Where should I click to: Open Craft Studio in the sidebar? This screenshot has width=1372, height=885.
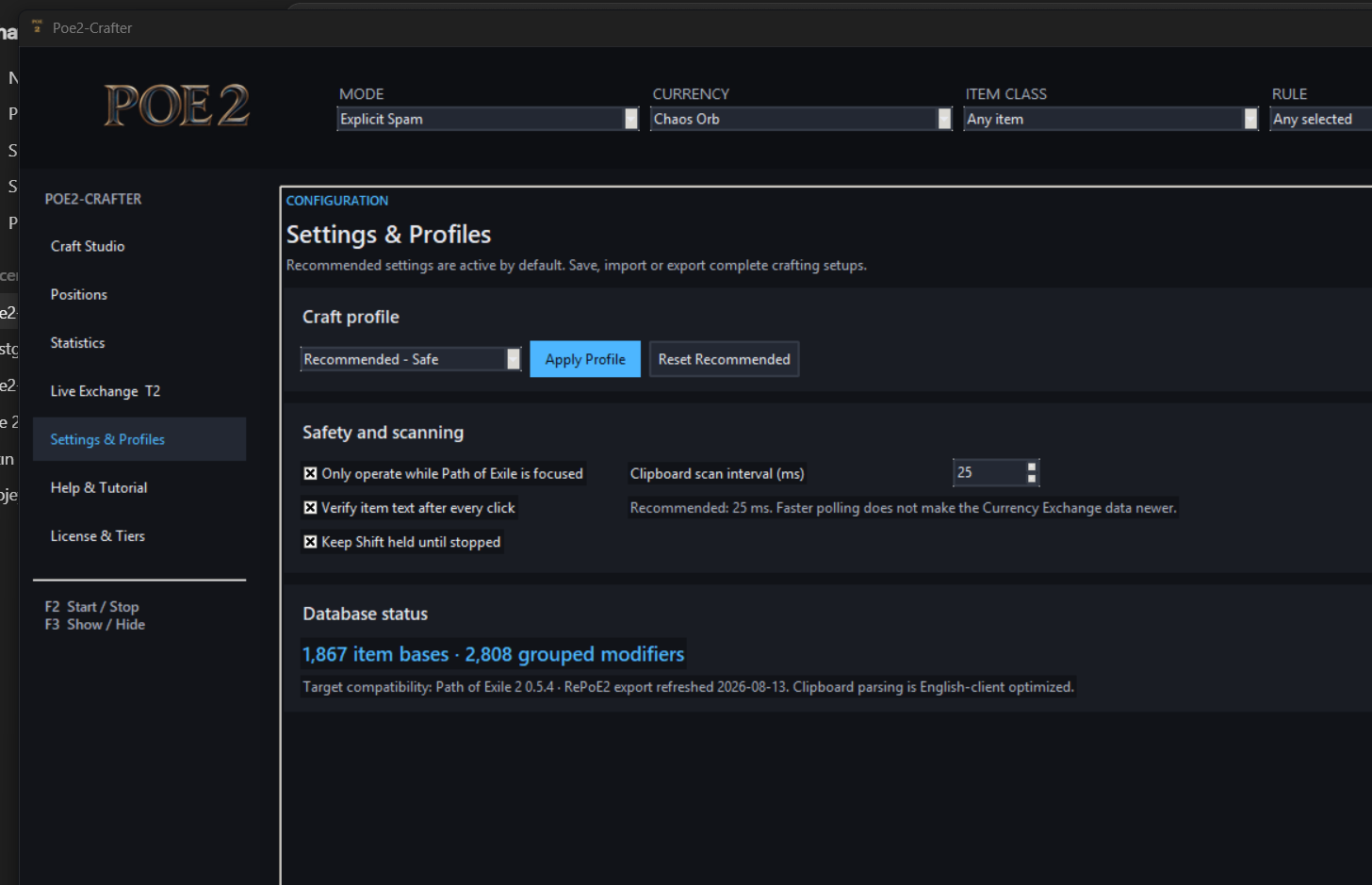pyautogui.click(x=139, y=246)
